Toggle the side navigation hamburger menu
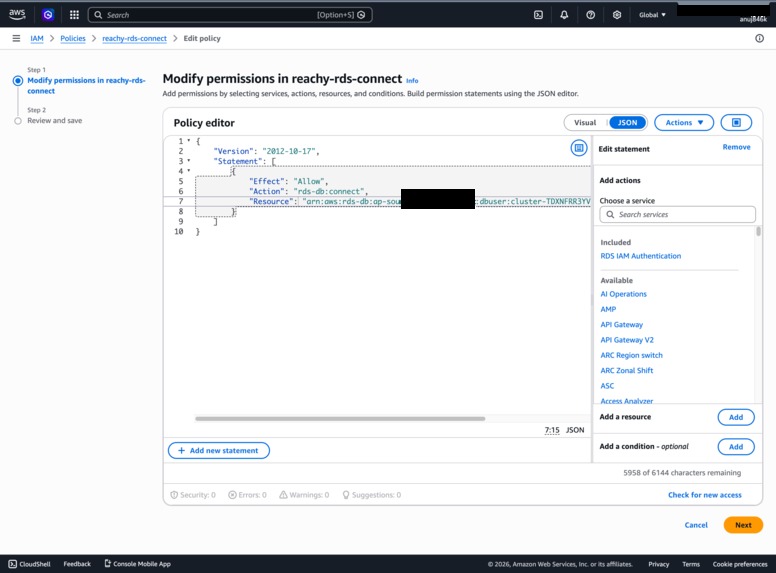This screenshot has width=776, height=573. point(16,38)
